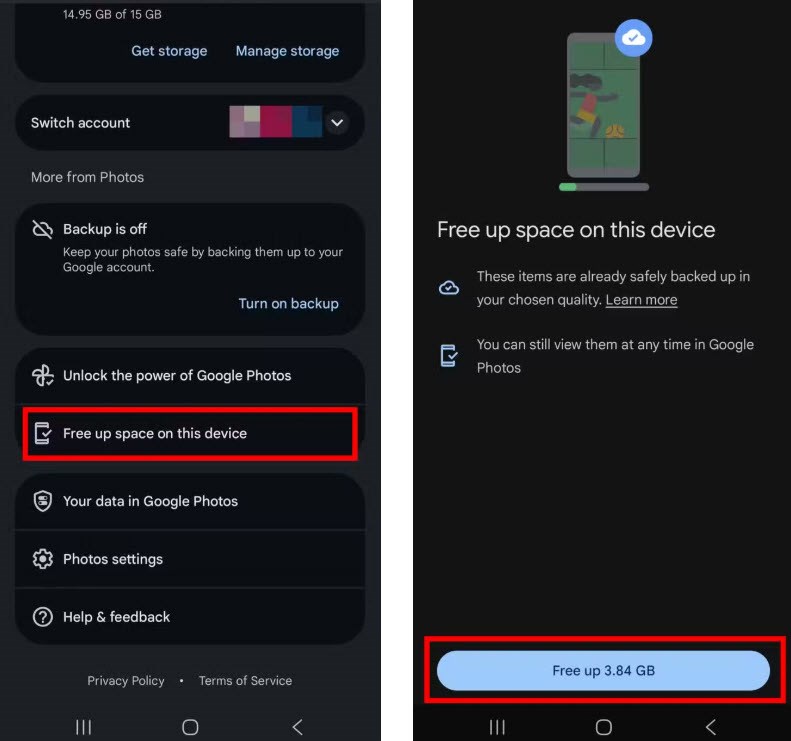Open the Switch account row
The width and height of the screenshot is (791, 741).
(190, 123)
